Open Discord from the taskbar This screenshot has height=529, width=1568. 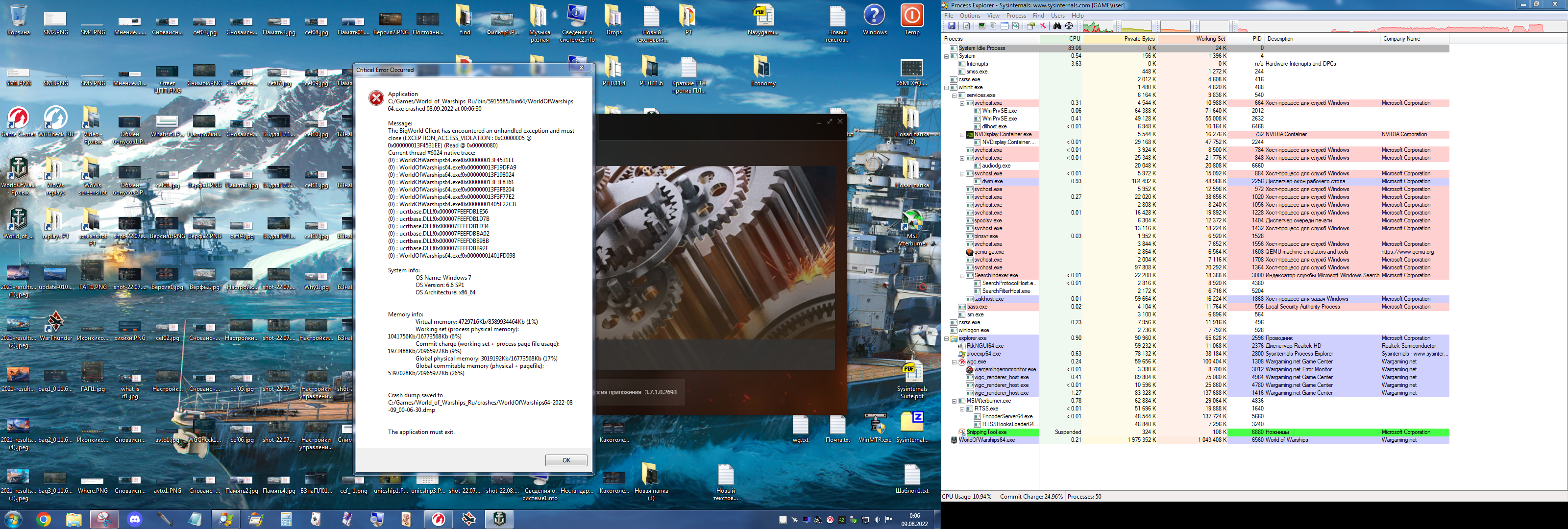pos(135,519)
